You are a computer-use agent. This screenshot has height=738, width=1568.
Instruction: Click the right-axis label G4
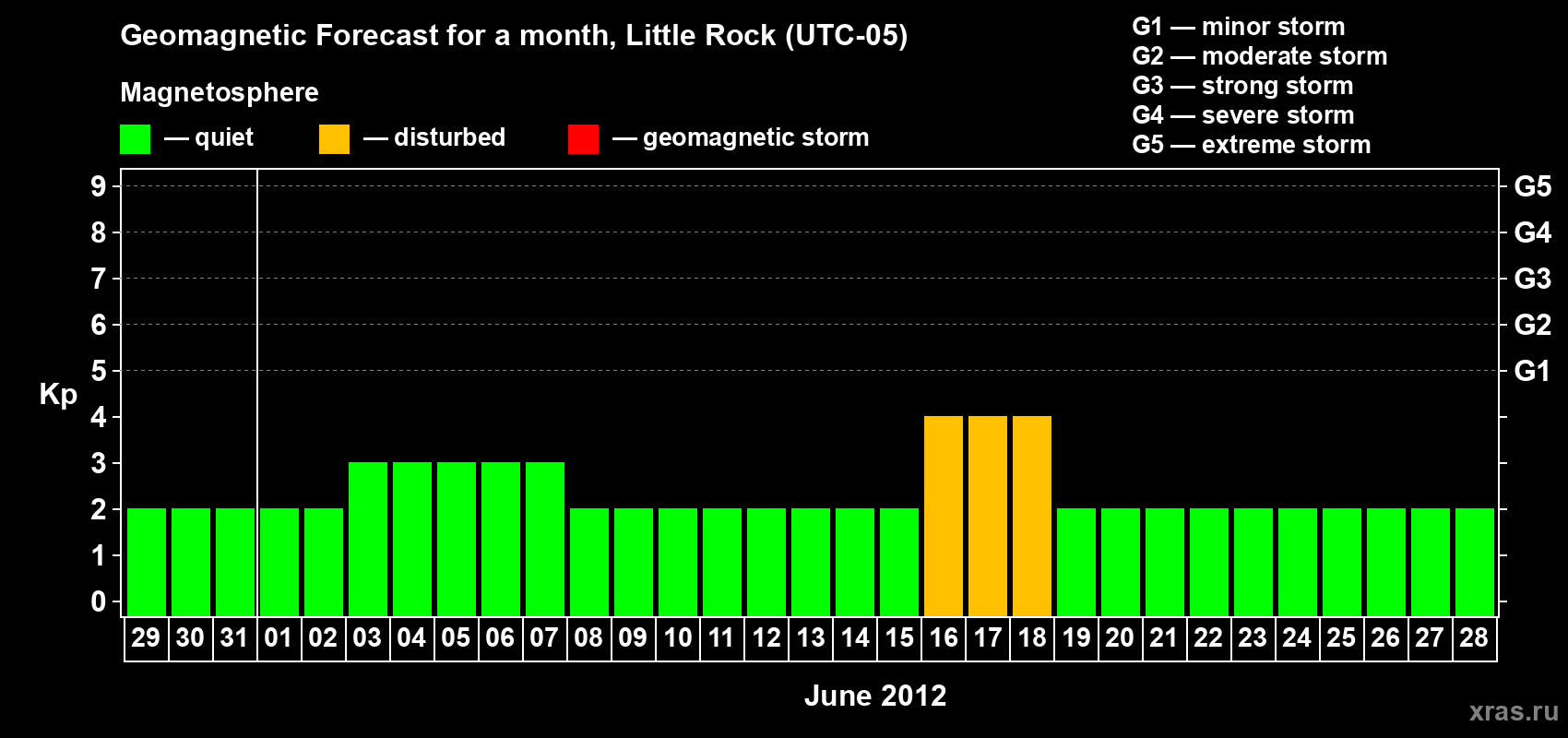pos(1533,232)
